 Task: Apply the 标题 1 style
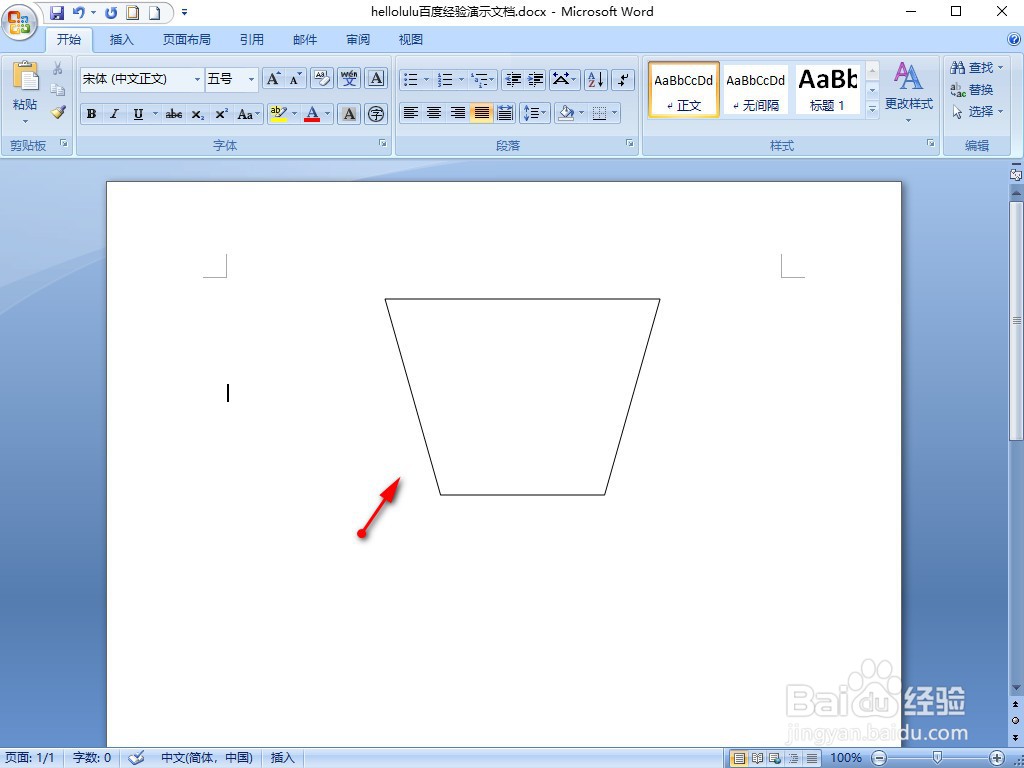pyautogui.click(x=827, y=90)
